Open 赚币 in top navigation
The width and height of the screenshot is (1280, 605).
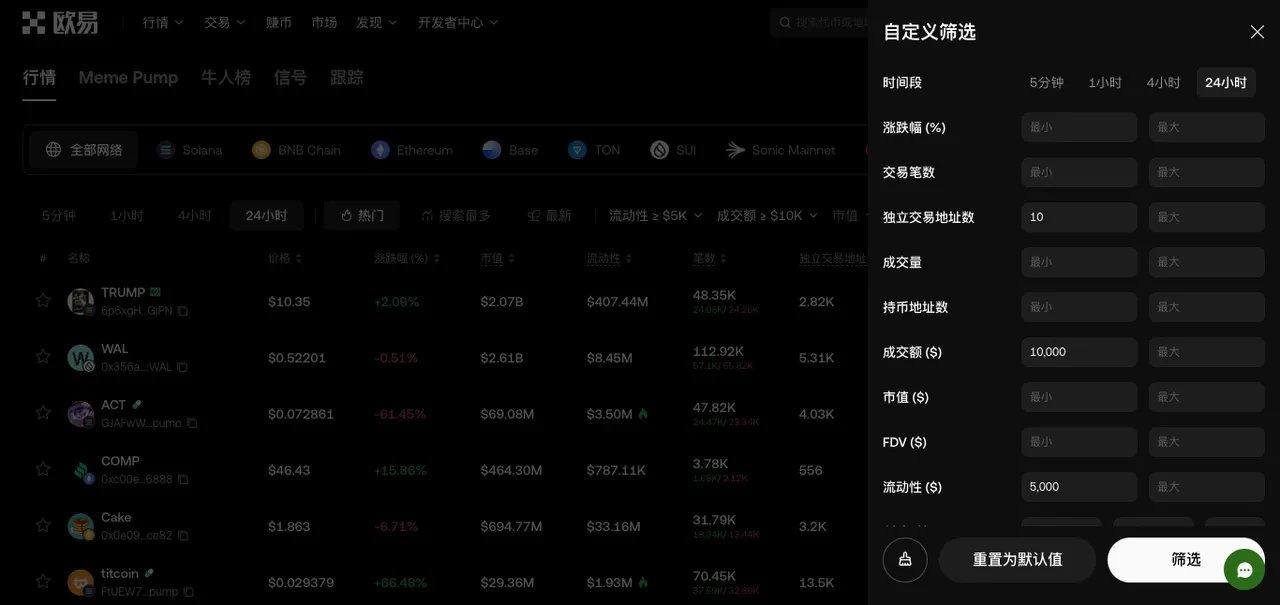(x=279, y=22)
